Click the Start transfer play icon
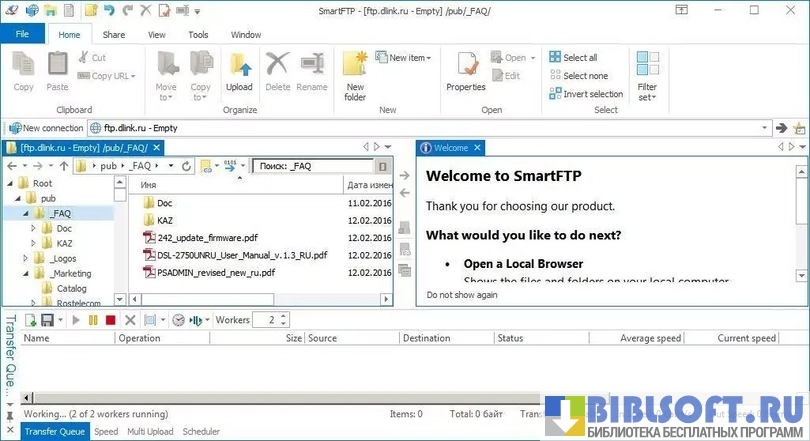Viewport: 810px width, 441px height. coord(75,320)
